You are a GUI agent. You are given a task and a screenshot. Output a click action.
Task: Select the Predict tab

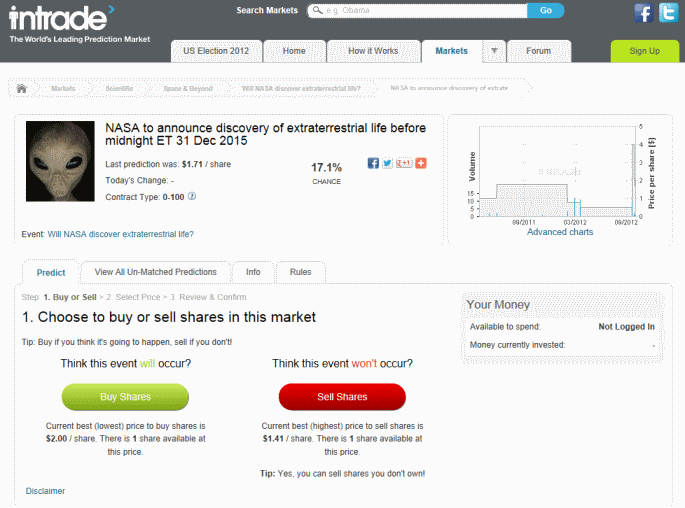51,273
